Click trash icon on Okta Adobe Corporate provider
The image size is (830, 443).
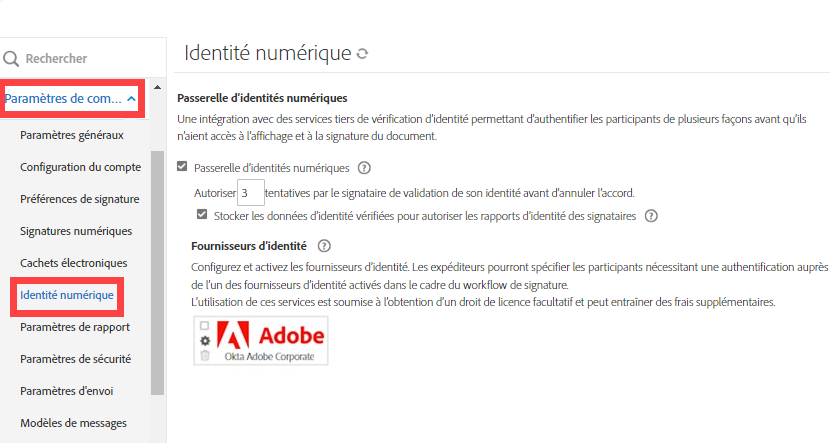coord(205,355)
